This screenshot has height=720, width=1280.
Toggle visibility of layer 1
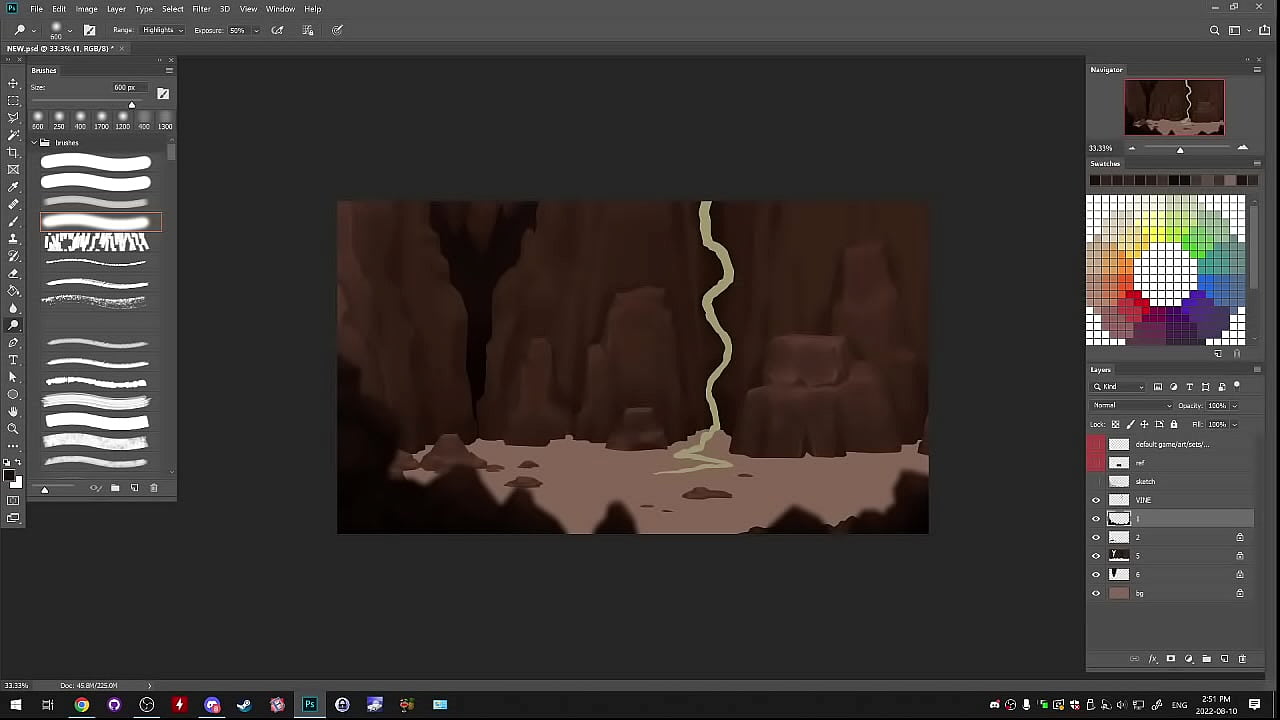(1096, 519)
